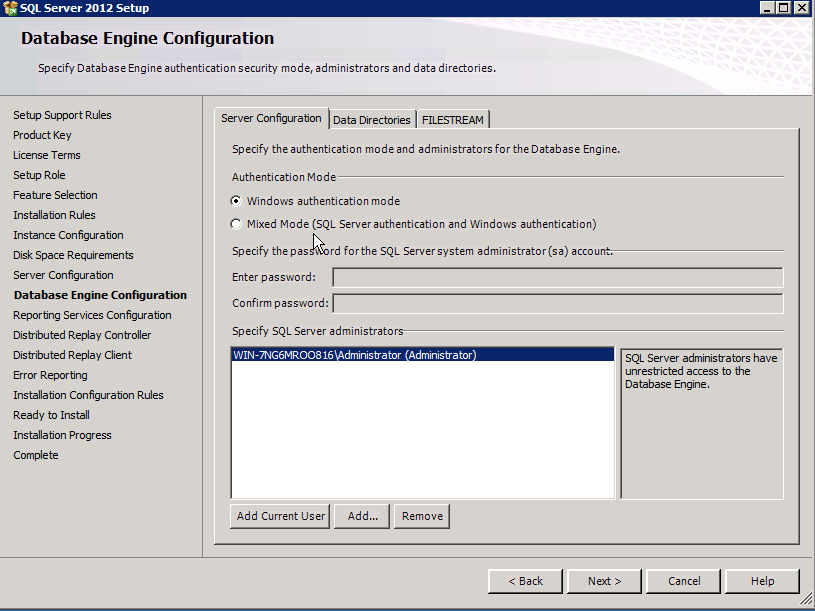Click the SQL Server Setup title bar icon

10,8
